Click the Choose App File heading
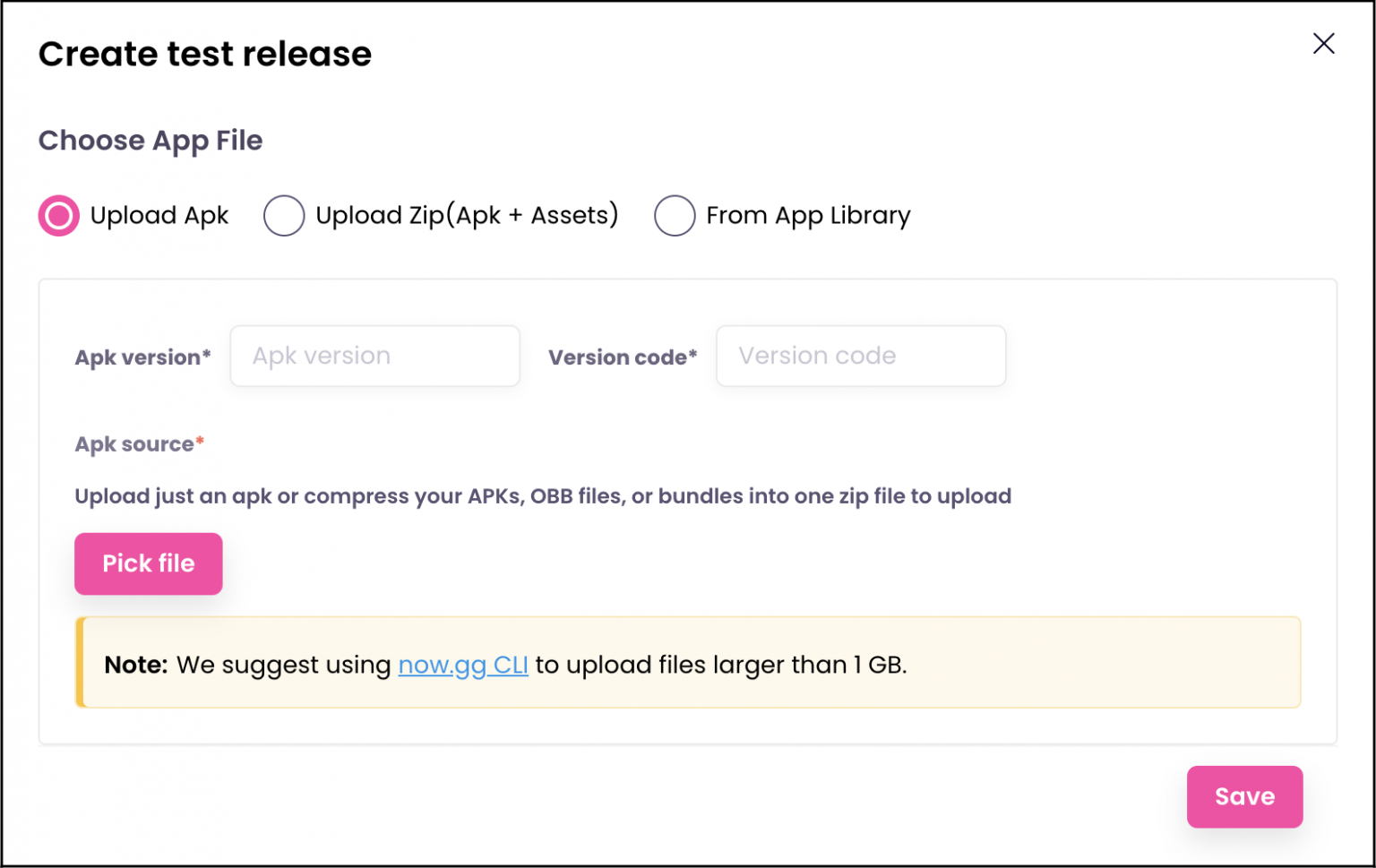The width and height of the screenshot is (1376, 868). [x=150, y=141]
